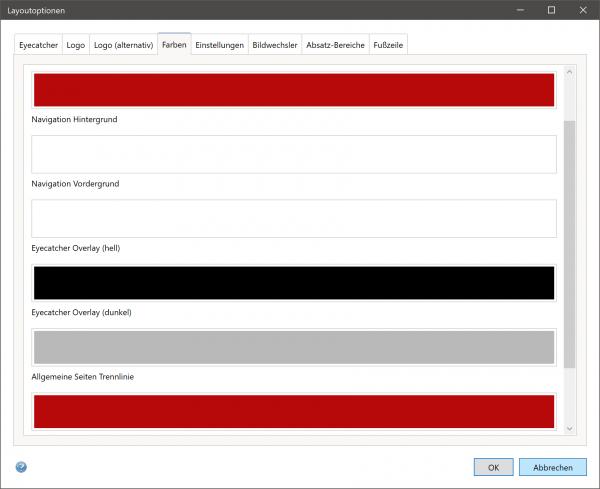Select the Logo (alternativ) tab
Viewport: 600px width, 489px height.
123,45
